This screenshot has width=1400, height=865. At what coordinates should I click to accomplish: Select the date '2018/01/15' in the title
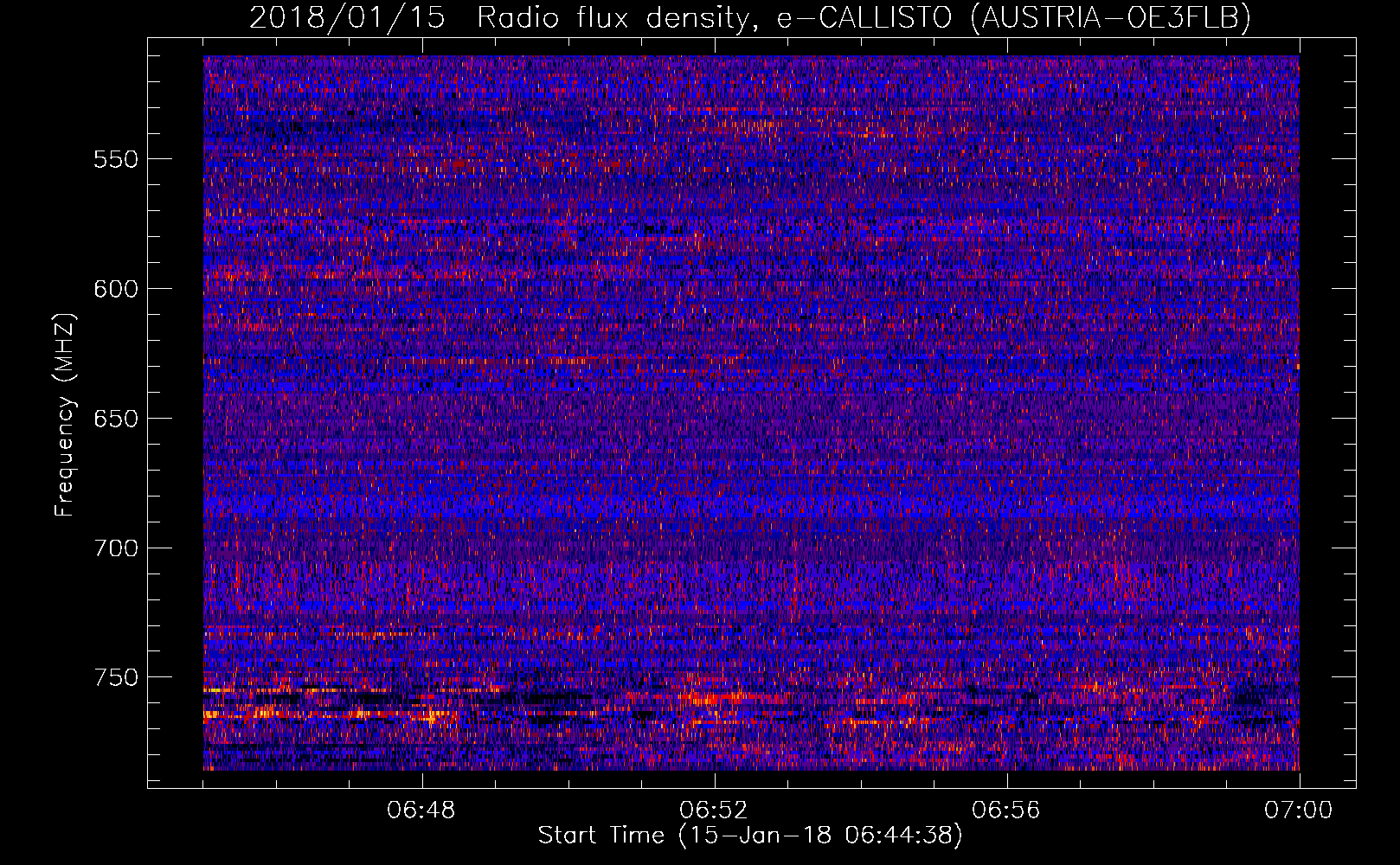click(348, 18)
